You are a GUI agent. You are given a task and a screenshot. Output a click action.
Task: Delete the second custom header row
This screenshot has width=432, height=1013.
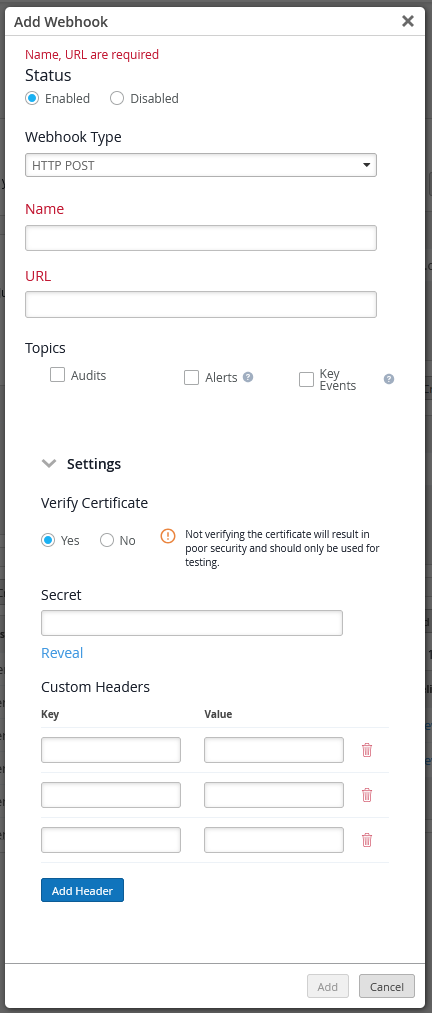click(x=367, y=795)
